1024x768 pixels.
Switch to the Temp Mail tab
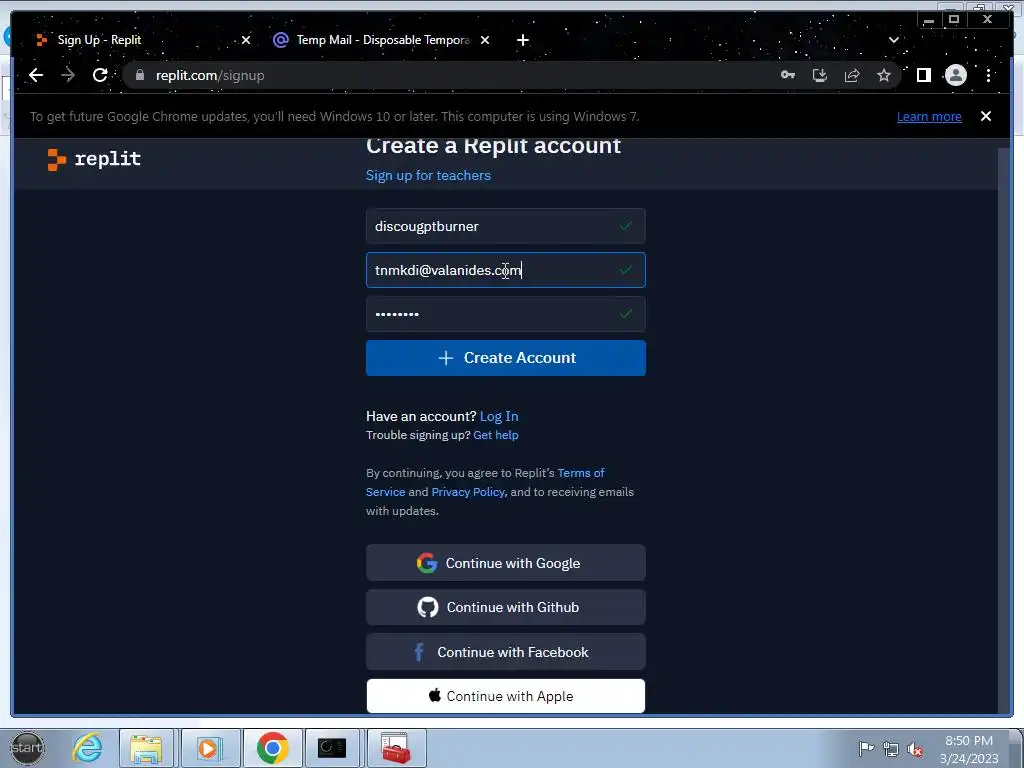click(x=383, y=40)
